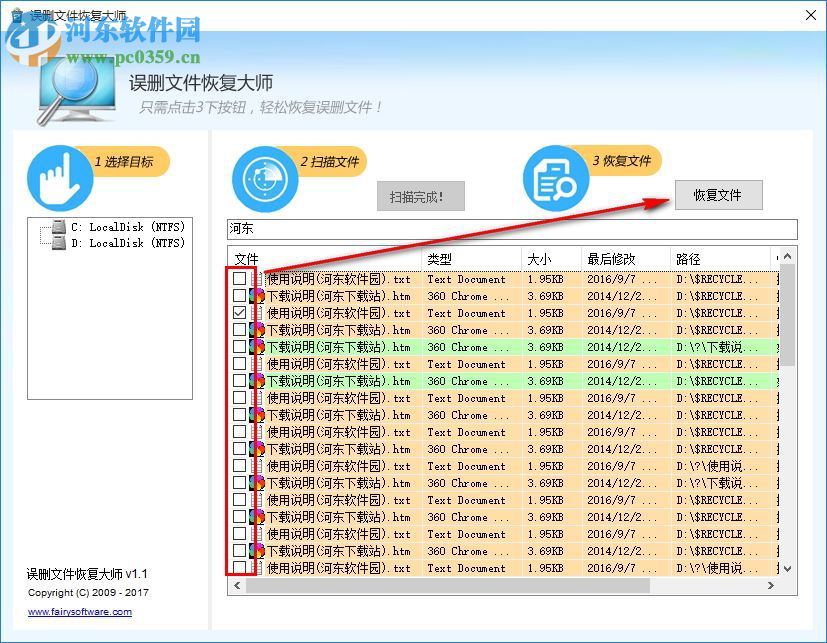
Task: Click the drive icon beside C: LocalDisk
Action: (57, 227)
